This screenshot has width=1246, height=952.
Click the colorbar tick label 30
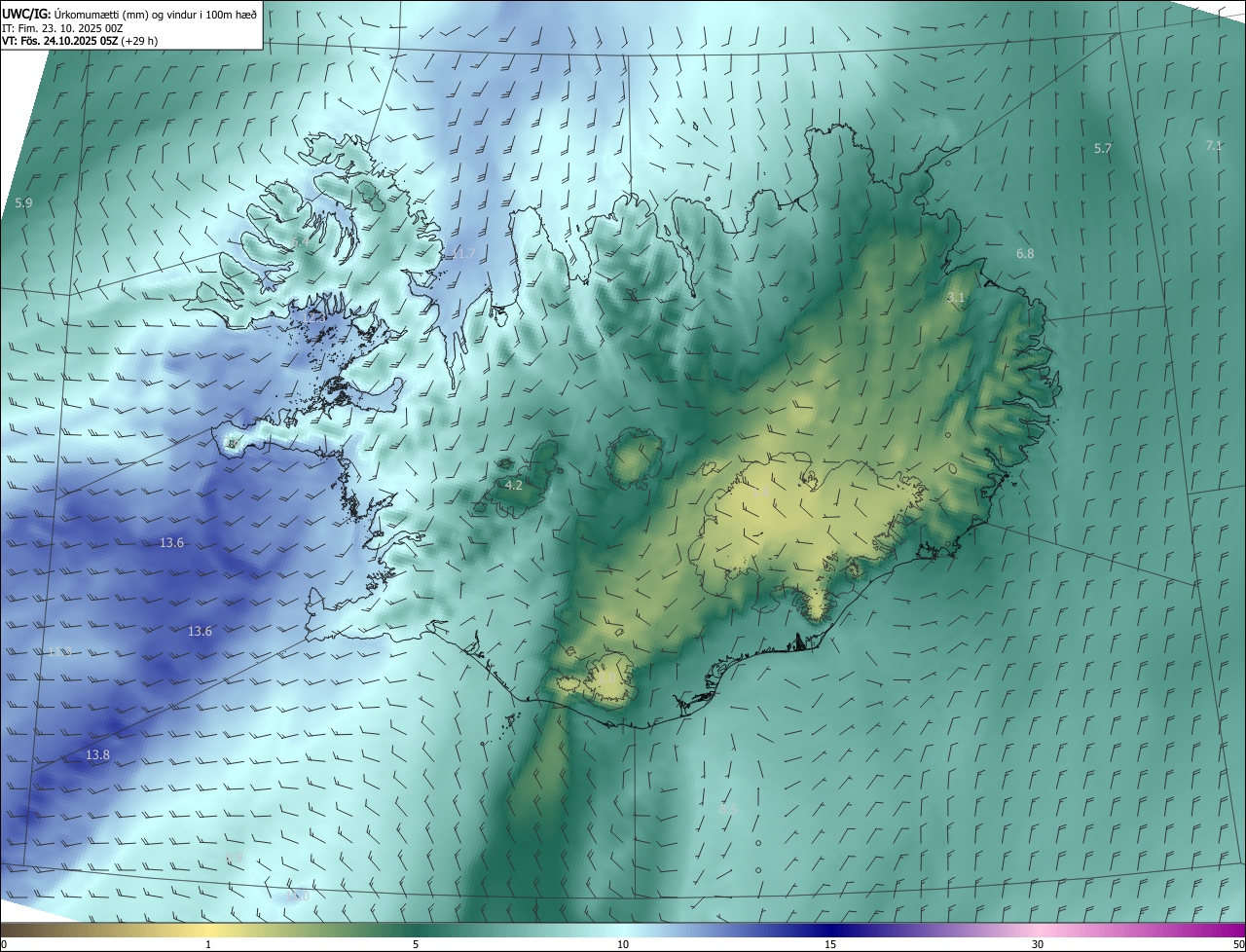[1038, 945]
